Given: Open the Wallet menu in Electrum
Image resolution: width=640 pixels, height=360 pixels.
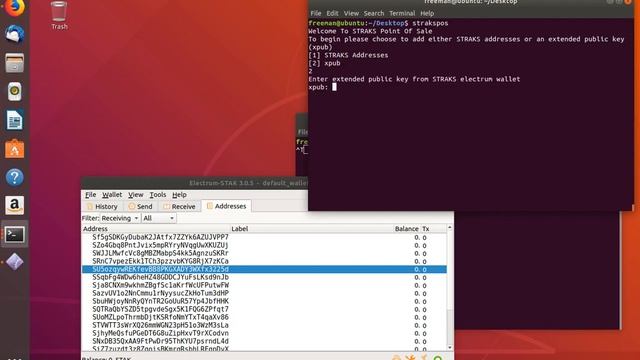Looking at the screenshot, I should (x=112, y=195).
